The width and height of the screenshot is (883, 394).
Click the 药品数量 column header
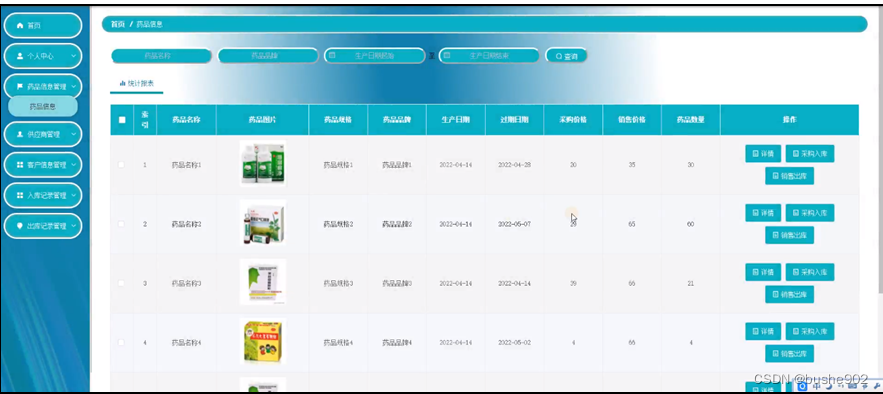point(690,120)
